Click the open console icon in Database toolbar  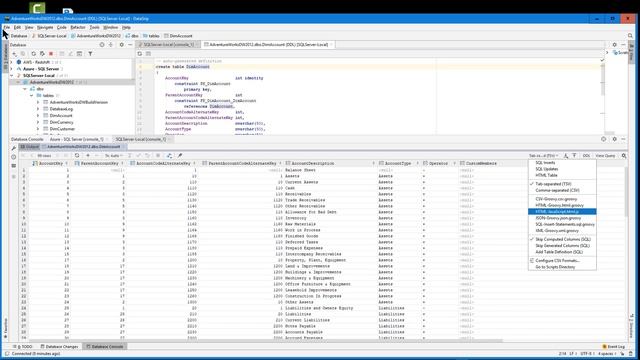point(79,53)
